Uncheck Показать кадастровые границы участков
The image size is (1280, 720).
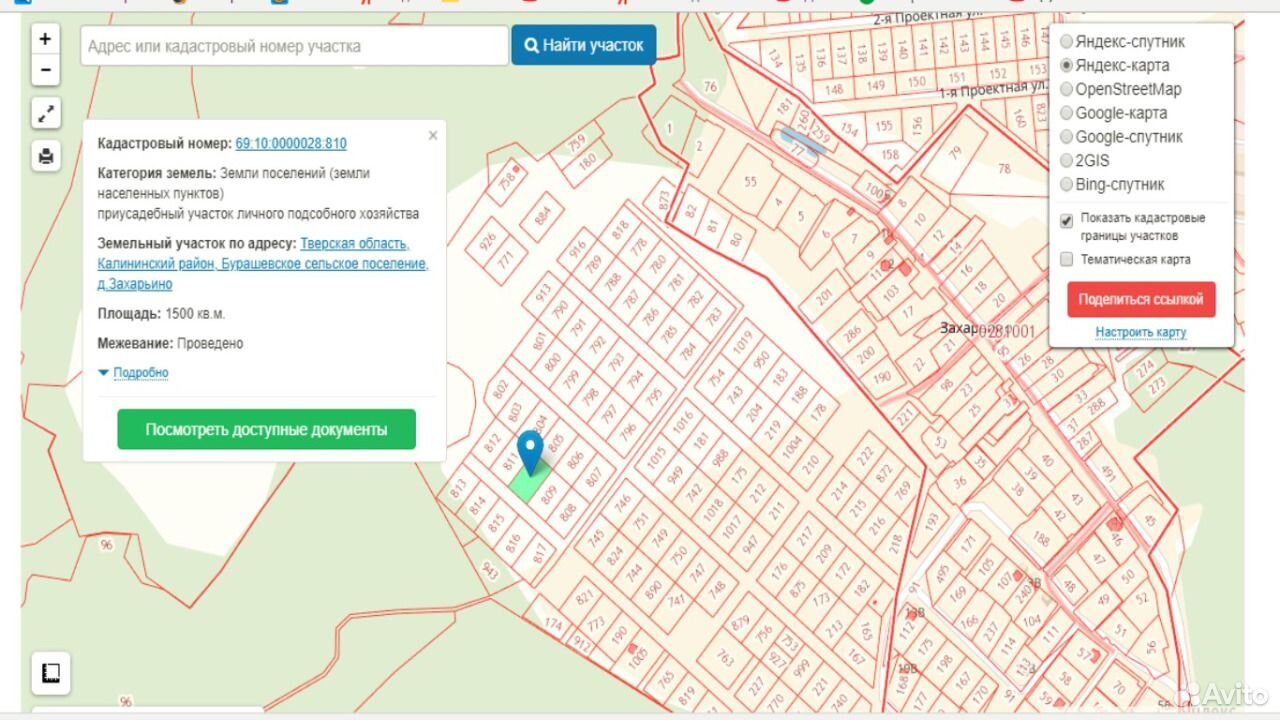1067,220
